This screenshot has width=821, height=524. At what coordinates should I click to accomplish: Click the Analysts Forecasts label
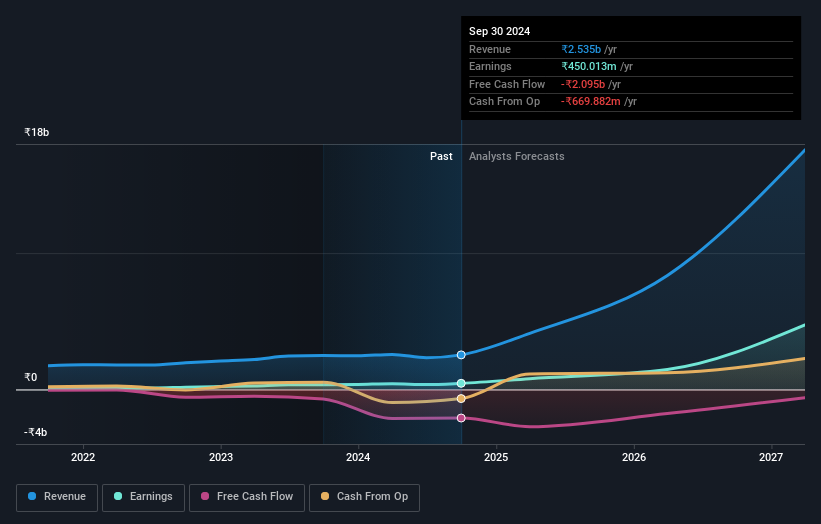click(x=517, y=156)
